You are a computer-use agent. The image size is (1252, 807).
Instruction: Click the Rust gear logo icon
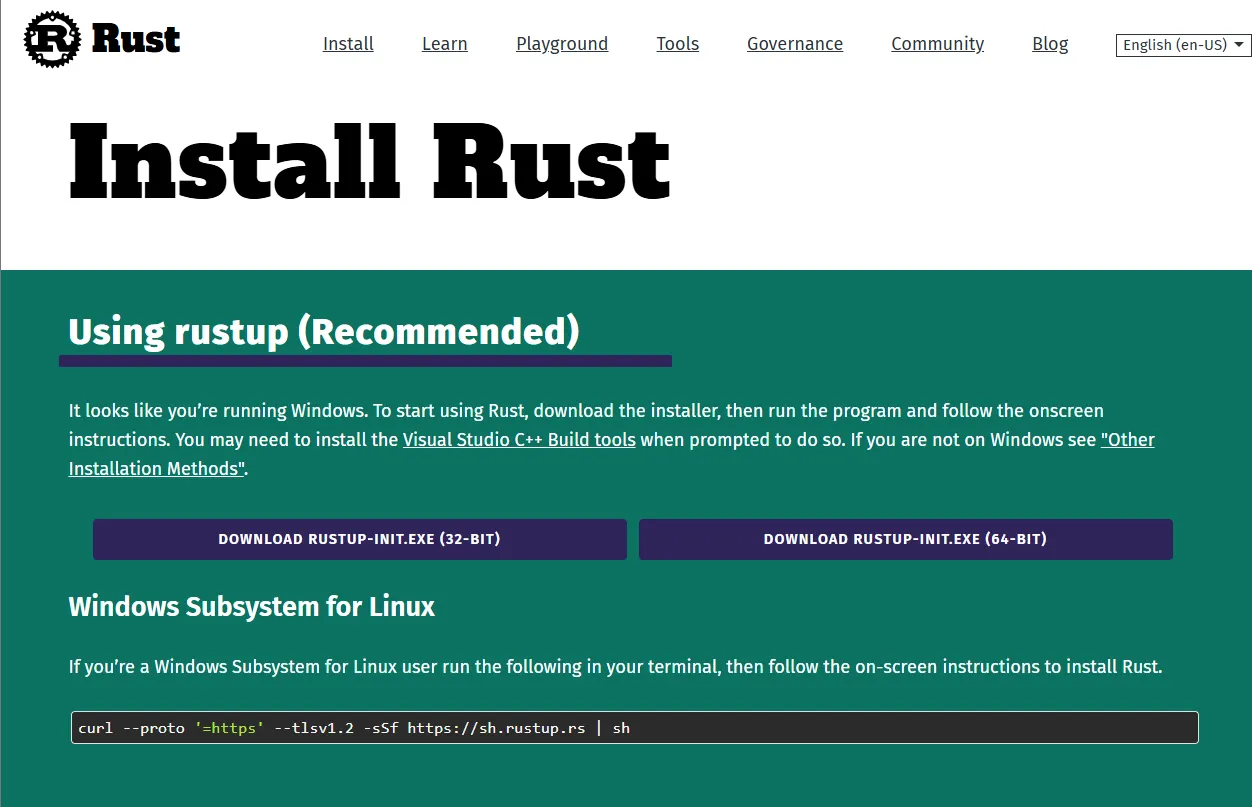click(52, 40)
